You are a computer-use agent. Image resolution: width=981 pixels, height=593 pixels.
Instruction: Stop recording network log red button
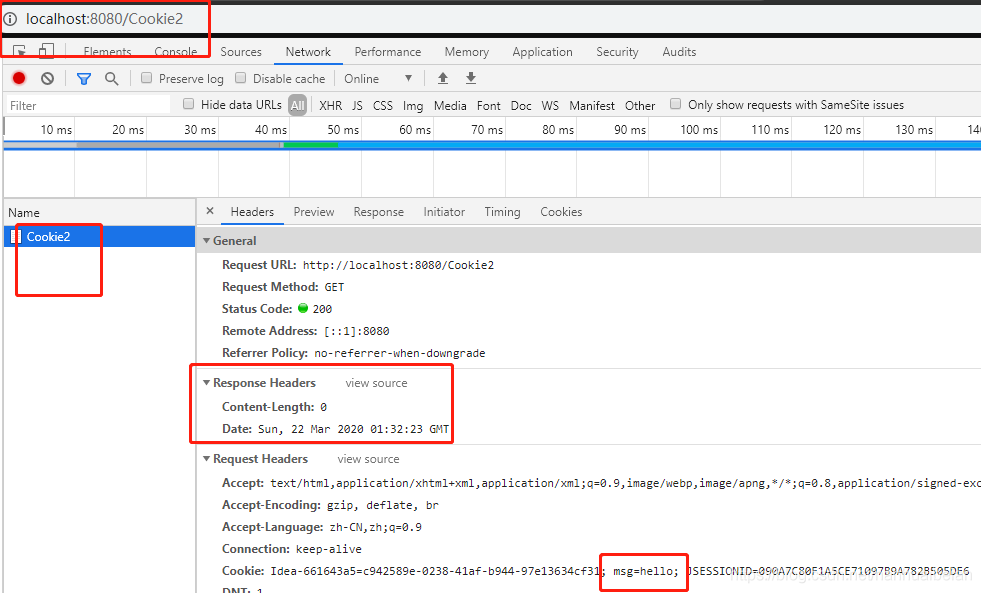pos(19,78)
